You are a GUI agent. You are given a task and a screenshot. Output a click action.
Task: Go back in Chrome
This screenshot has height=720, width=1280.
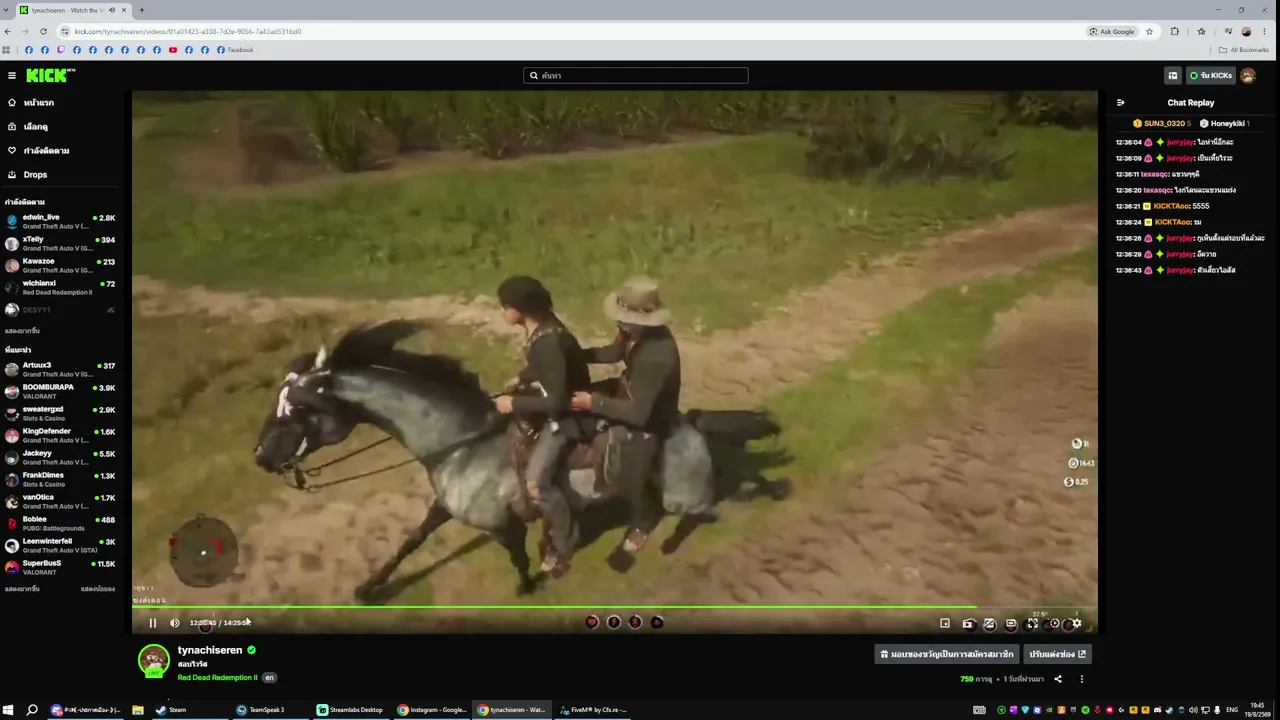click(8, 31)
